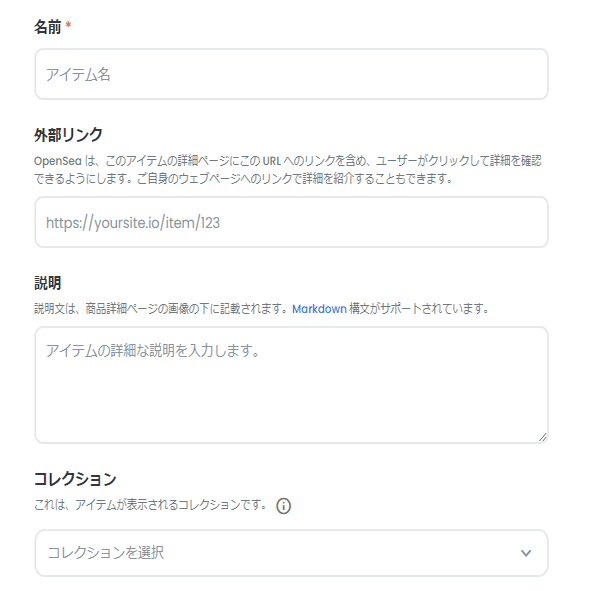Click the 説明文は description helper text
591x591 pixels.
click(x=163, y=309)
